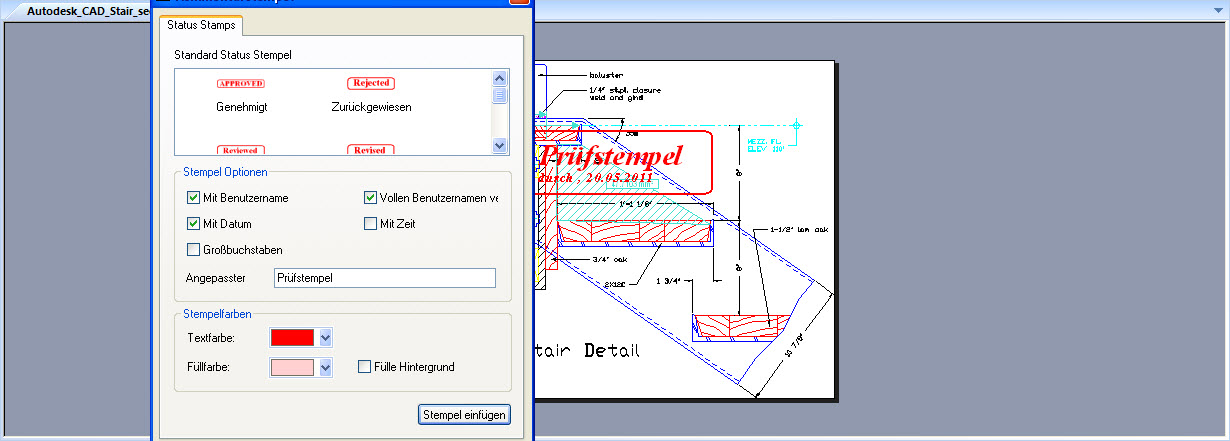Image resolution: width=1230 pixels, height=441 pixels.
Task: Open the Textfarbe color dropdown arrow
Action: (x=325, y=338)
